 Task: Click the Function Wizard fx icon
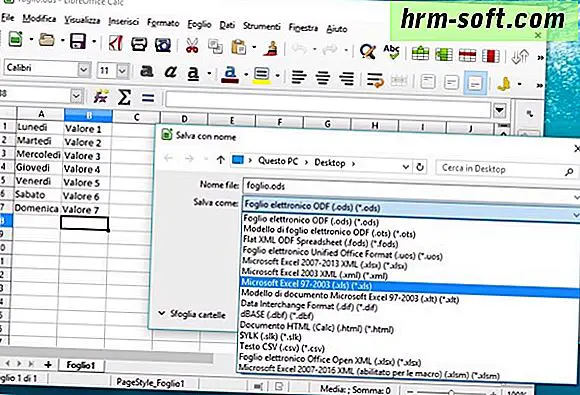[x=100, y=97]
